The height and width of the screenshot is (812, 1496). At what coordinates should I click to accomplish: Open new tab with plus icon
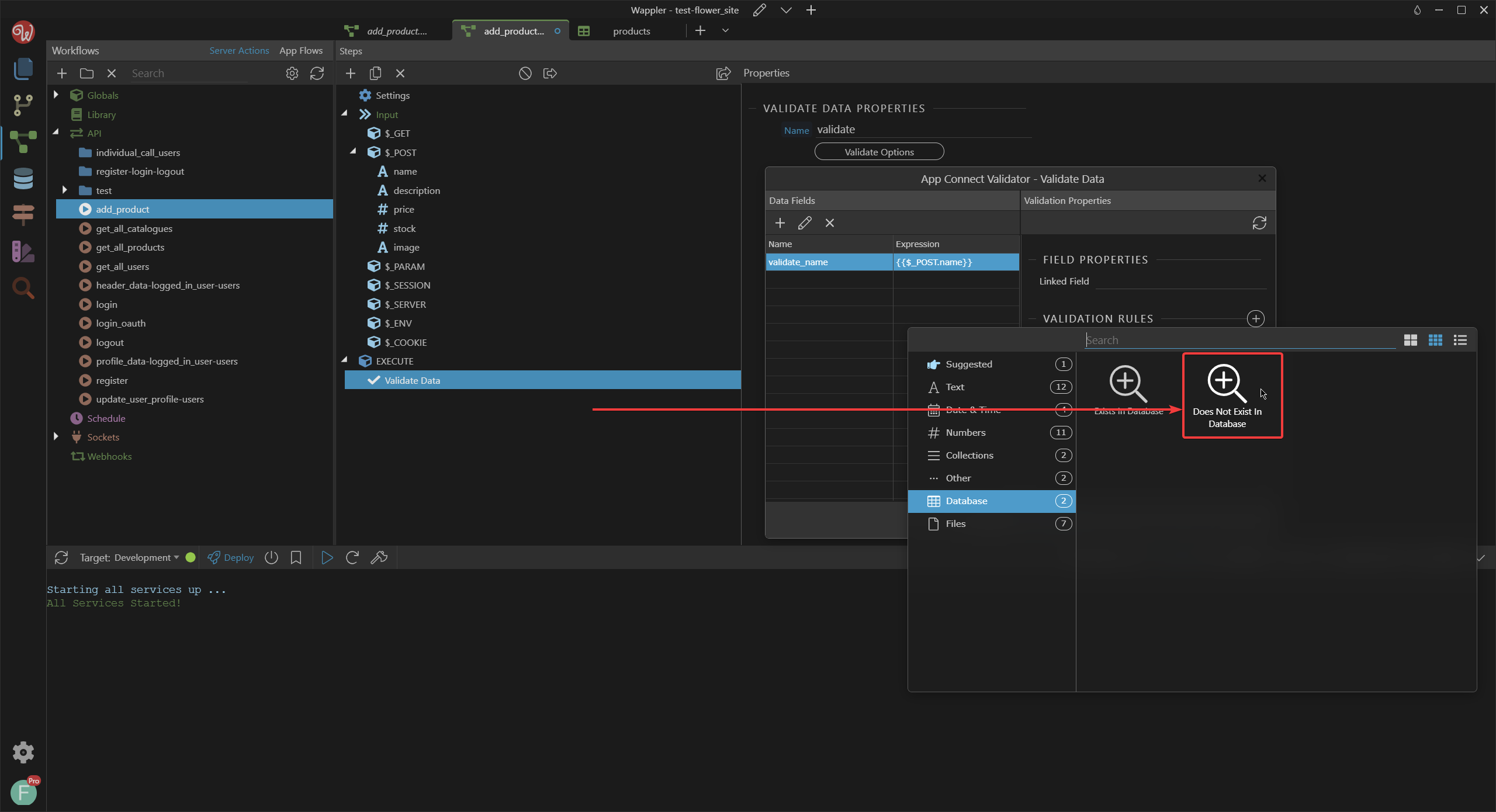[x=700, y=30]
